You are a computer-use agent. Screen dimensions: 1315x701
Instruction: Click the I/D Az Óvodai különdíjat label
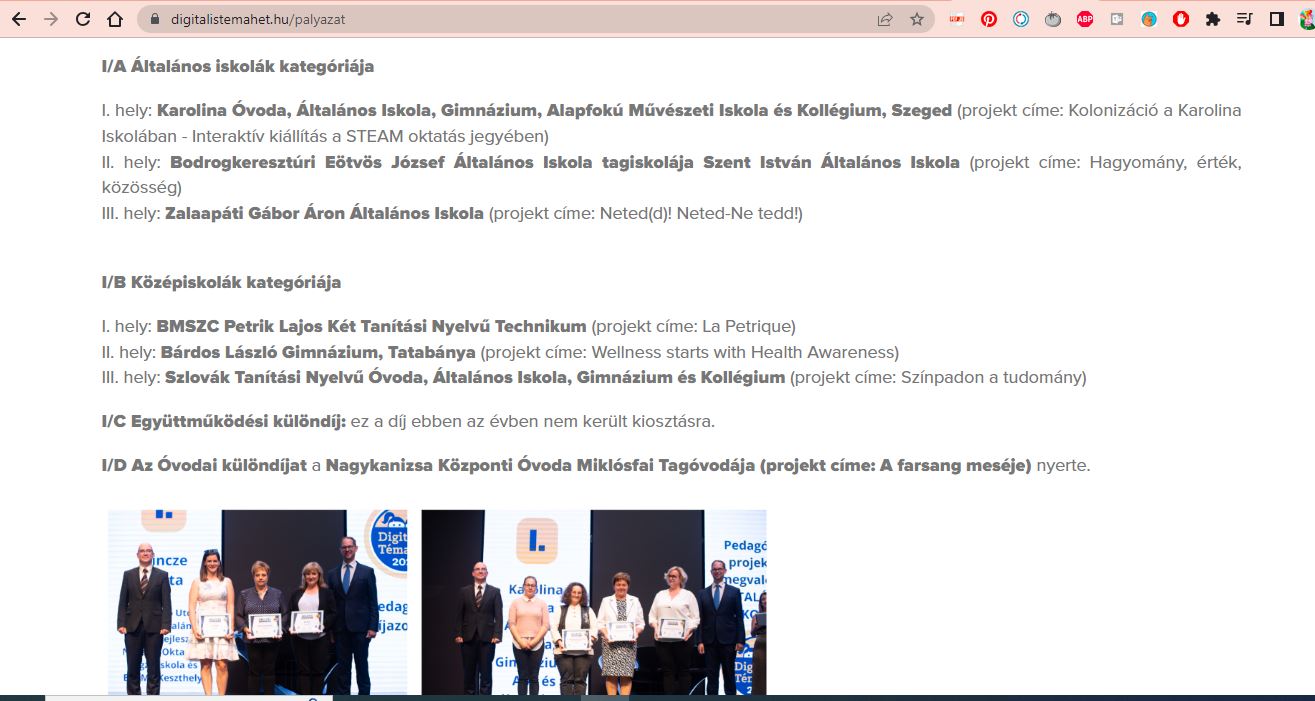[x=204, y=465]
